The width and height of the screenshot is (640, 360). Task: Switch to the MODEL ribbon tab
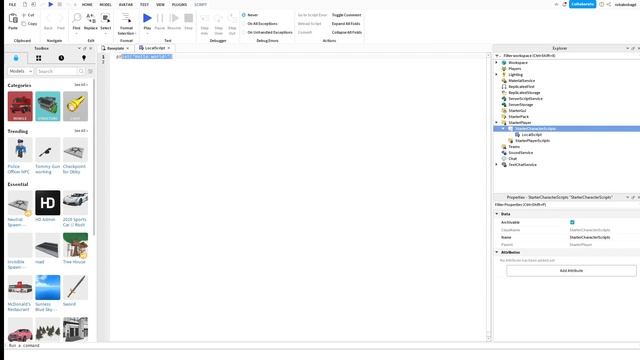point(105,4)
